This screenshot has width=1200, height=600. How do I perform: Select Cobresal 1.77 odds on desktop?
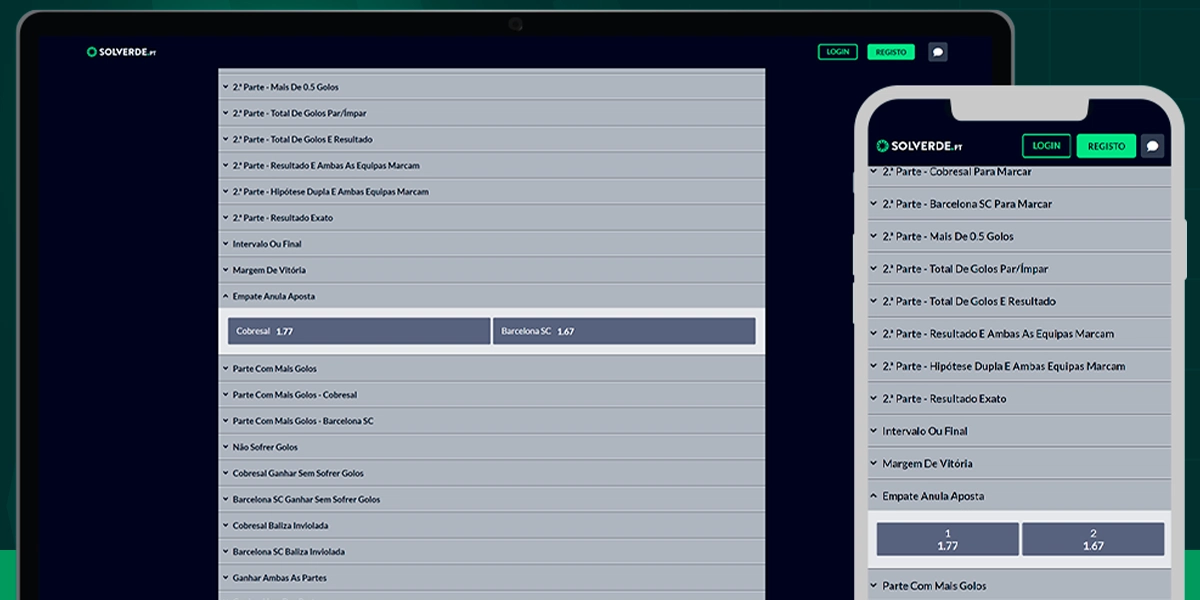click(359, 331)
